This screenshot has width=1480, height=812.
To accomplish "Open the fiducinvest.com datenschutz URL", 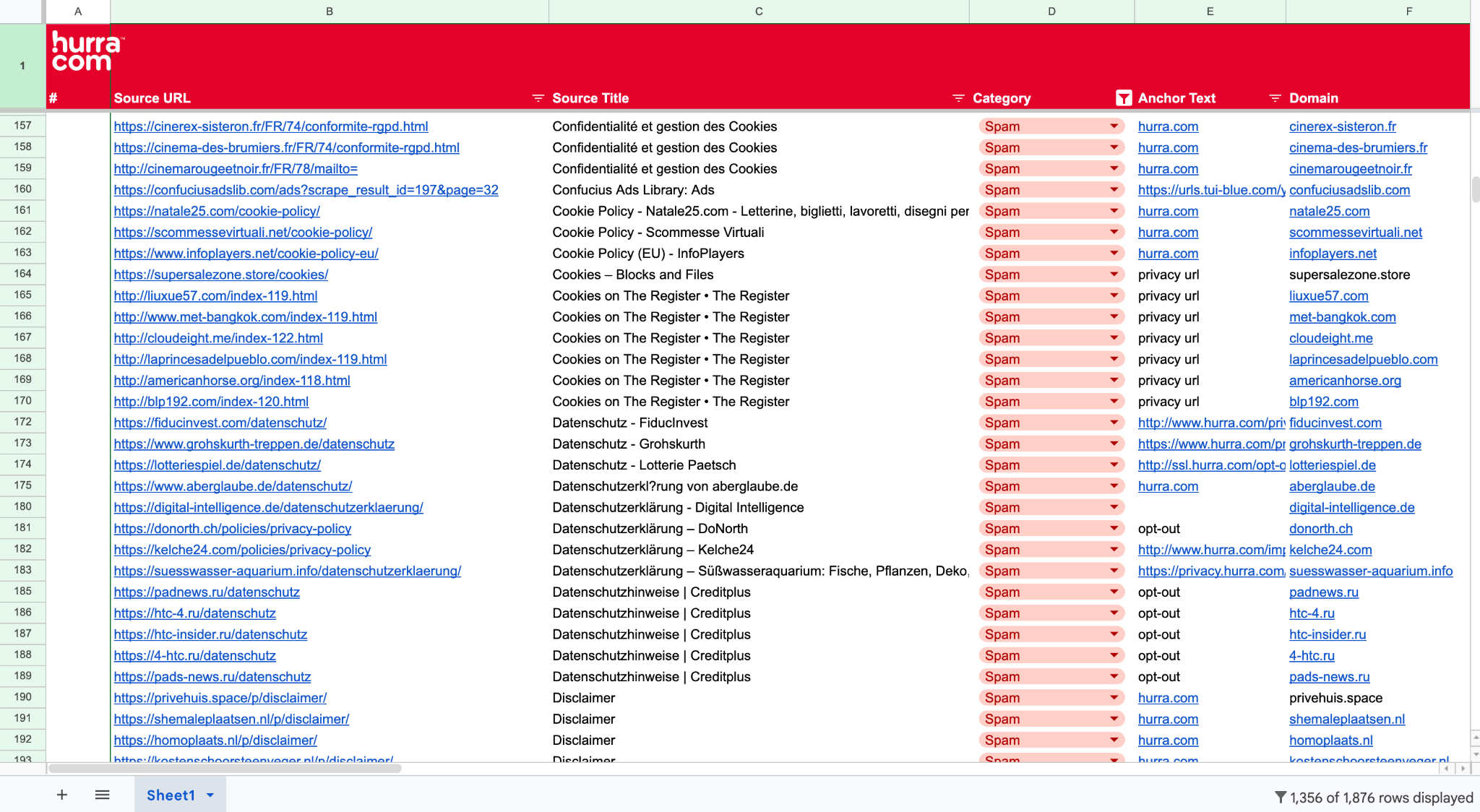I will click(220, 423).
